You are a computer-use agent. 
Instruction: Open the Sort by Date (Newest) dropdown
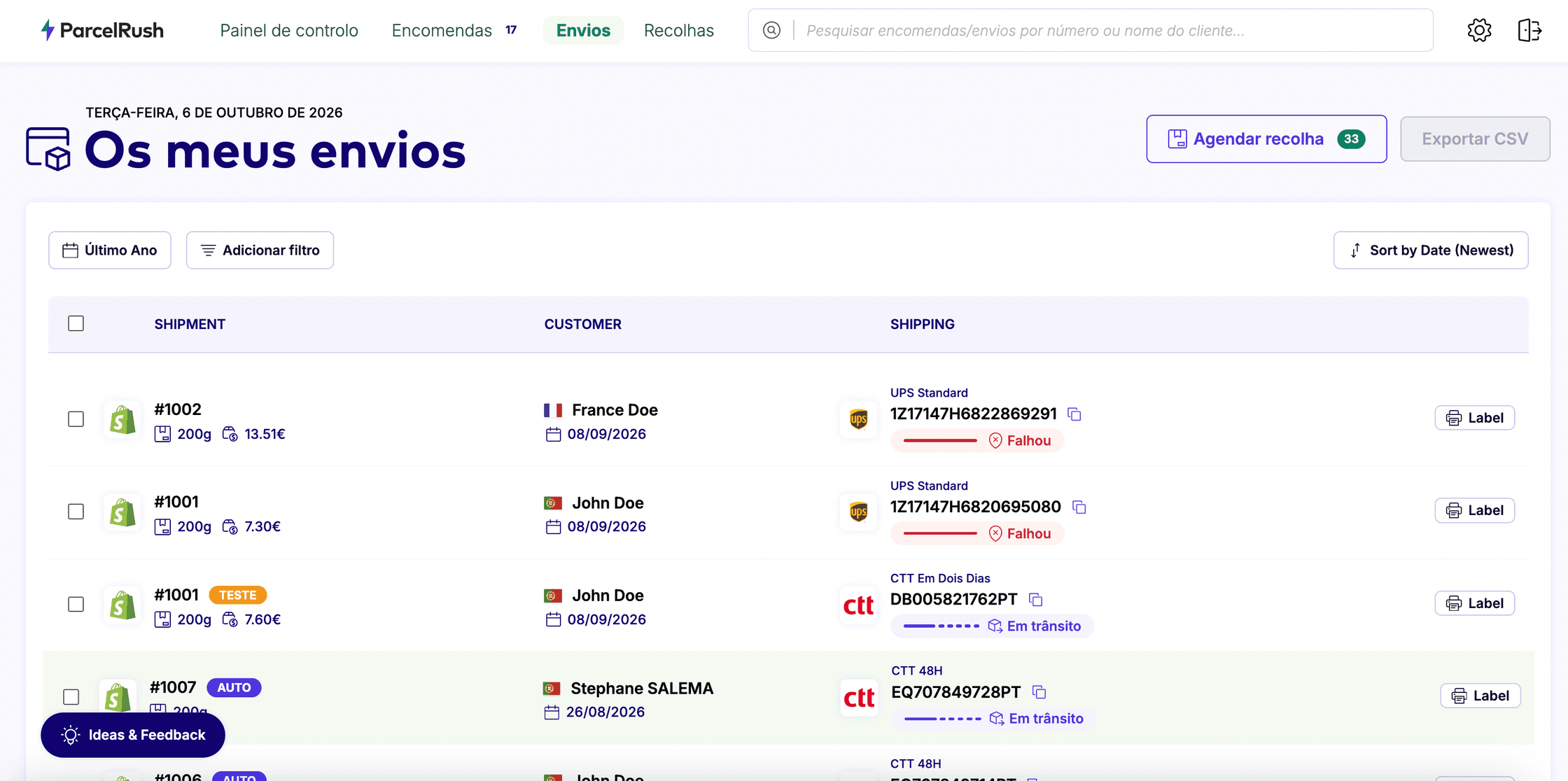[1431, 250]
